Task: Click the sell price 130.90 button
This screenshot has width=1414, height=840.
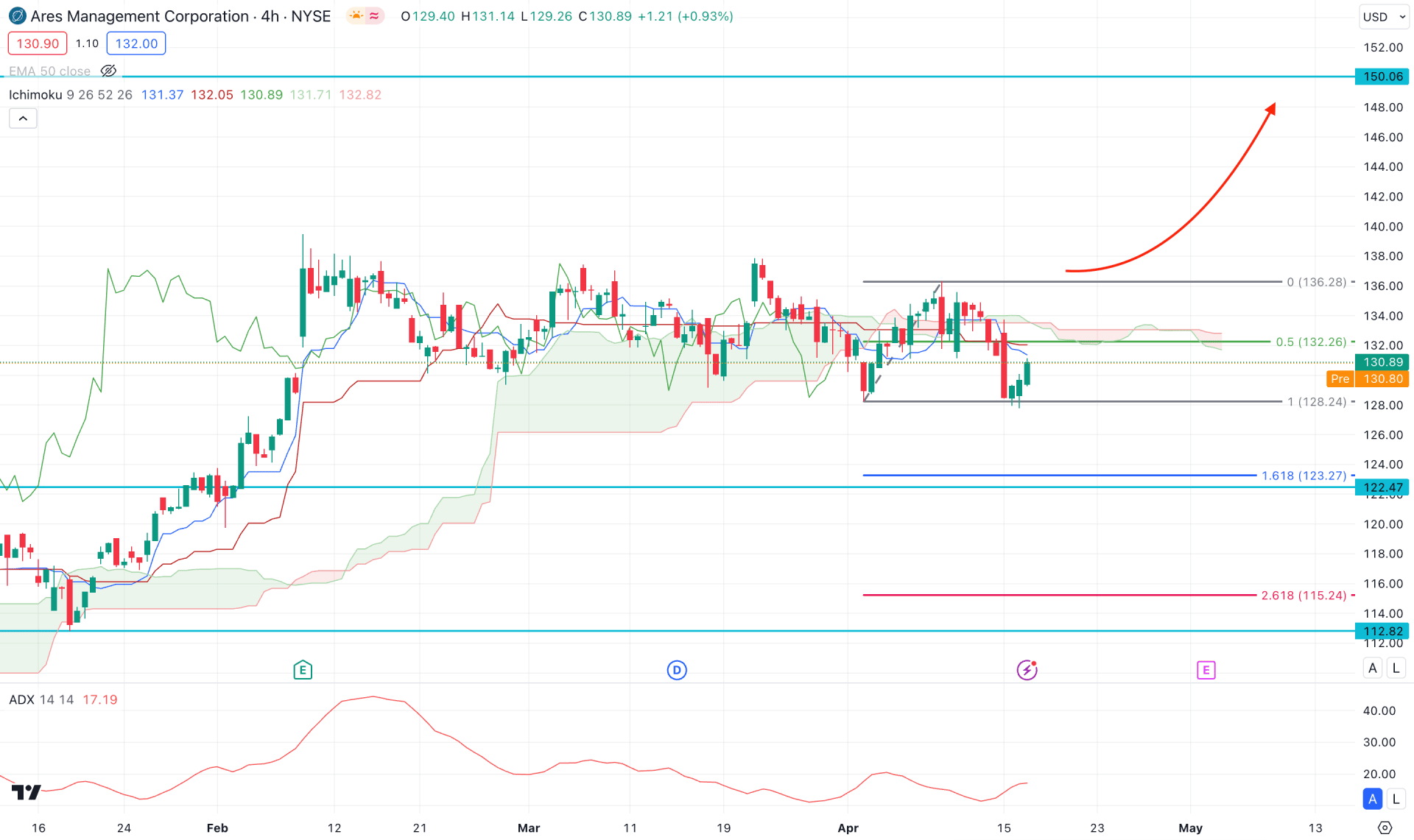Action: (38, 43)
